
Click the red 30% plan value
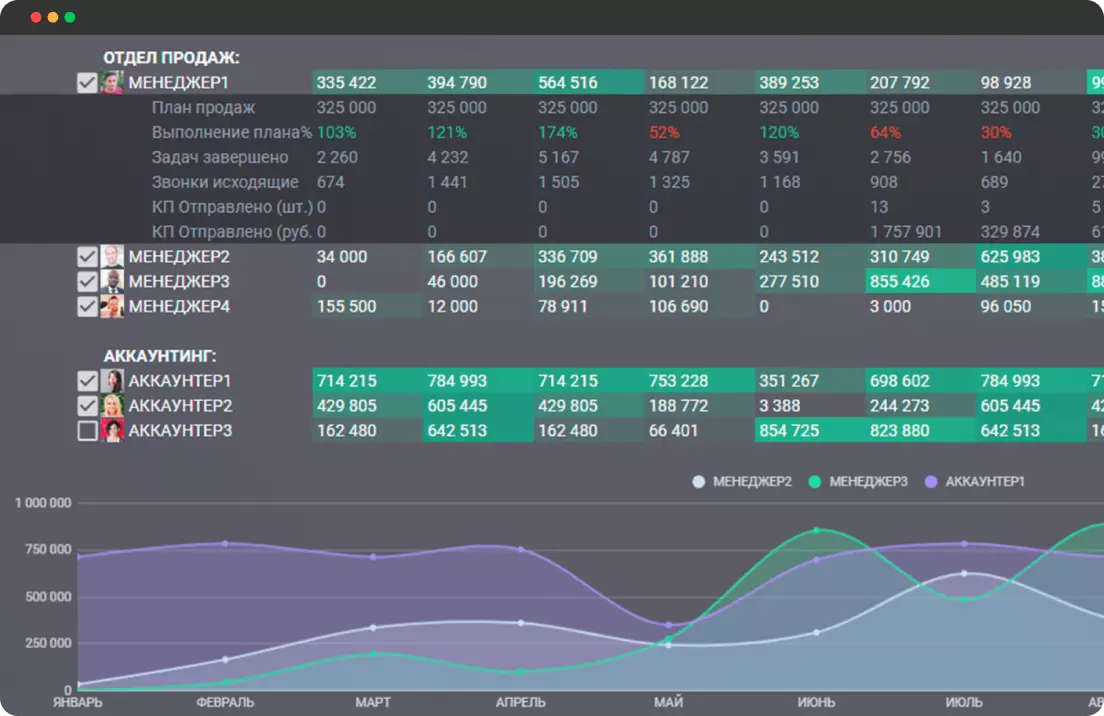pos(996,132)
